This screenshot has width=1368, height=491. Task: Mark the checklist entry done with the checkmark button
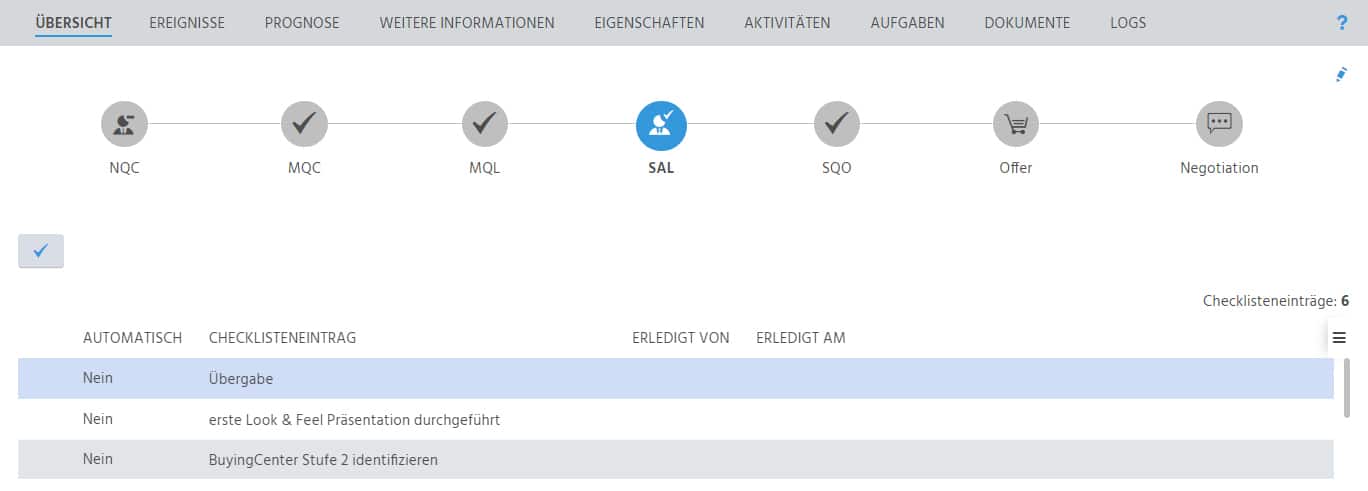click(41, 251)
